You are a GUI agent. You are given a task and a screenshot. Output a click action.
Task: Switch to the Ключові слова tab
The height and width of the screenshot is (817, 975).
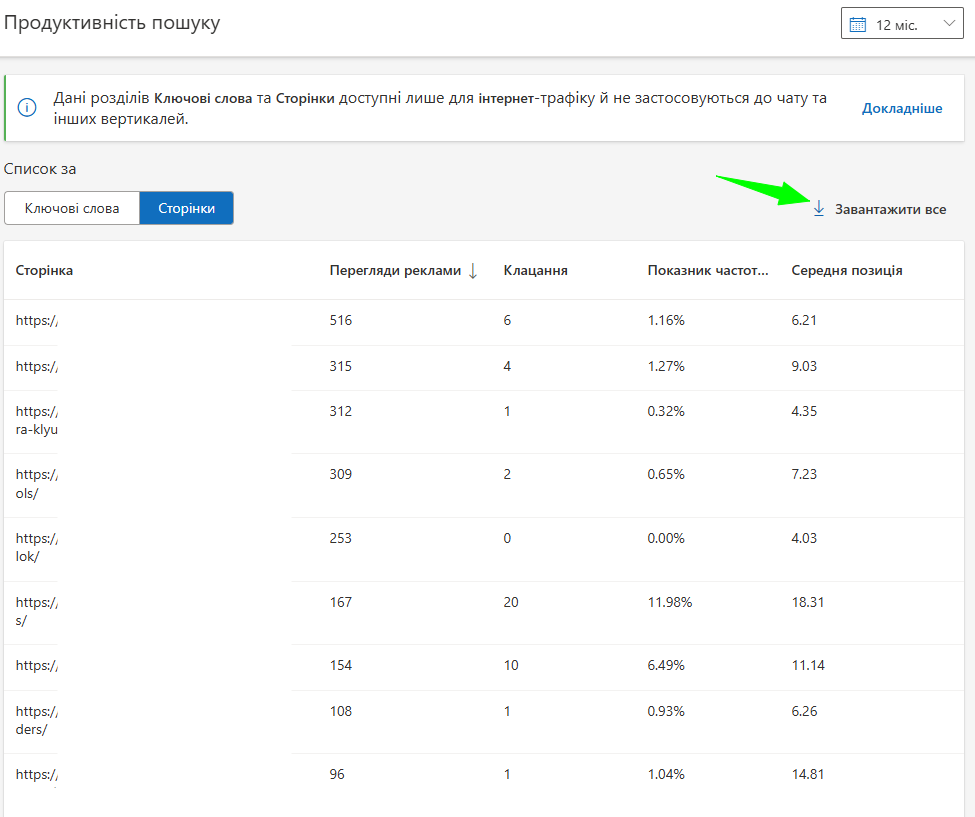click(72, 208)
